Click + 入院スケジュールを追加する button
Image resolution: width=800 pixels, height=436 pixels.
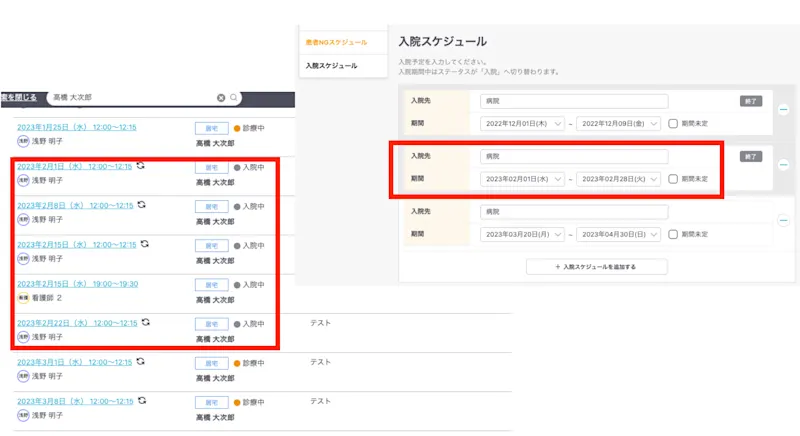tap(596, 267)
